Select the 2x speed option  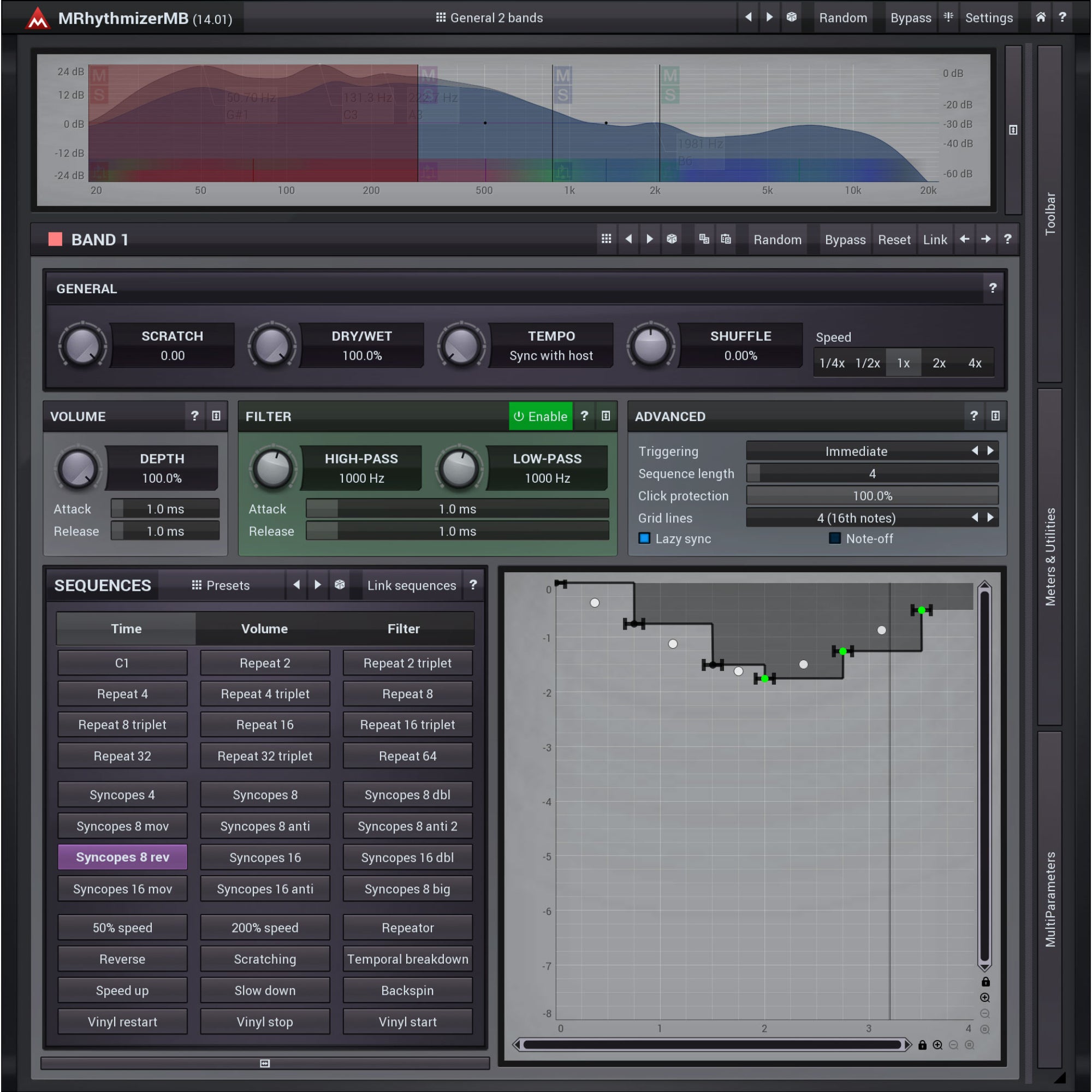click(x=939, y=363)
